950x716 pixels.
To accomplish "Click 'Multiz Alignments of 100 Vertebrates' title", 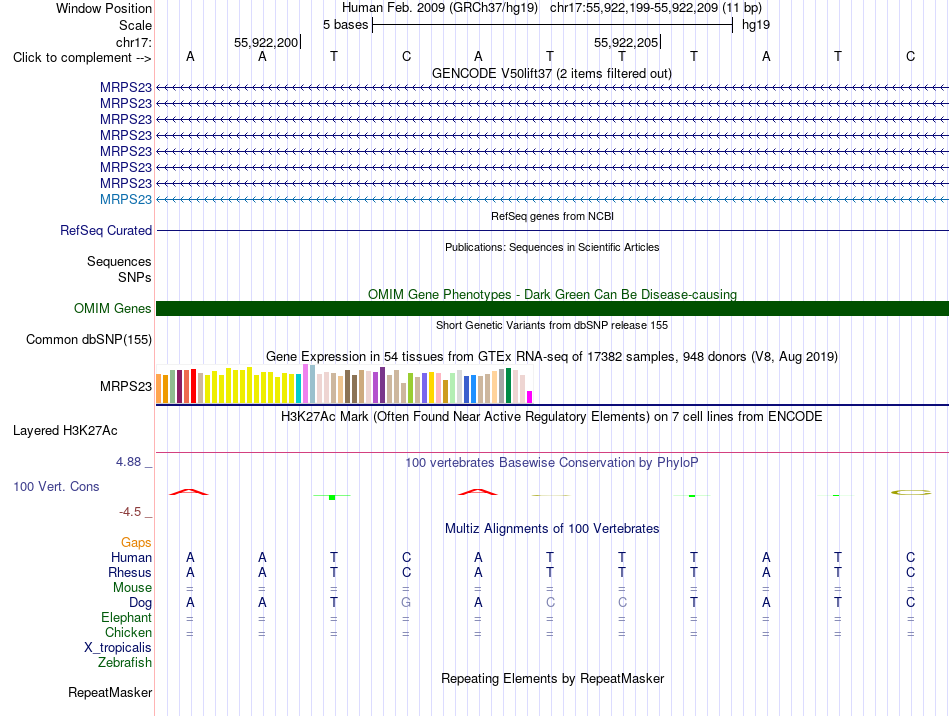I will pyautogui.click(x=552, y=529).
